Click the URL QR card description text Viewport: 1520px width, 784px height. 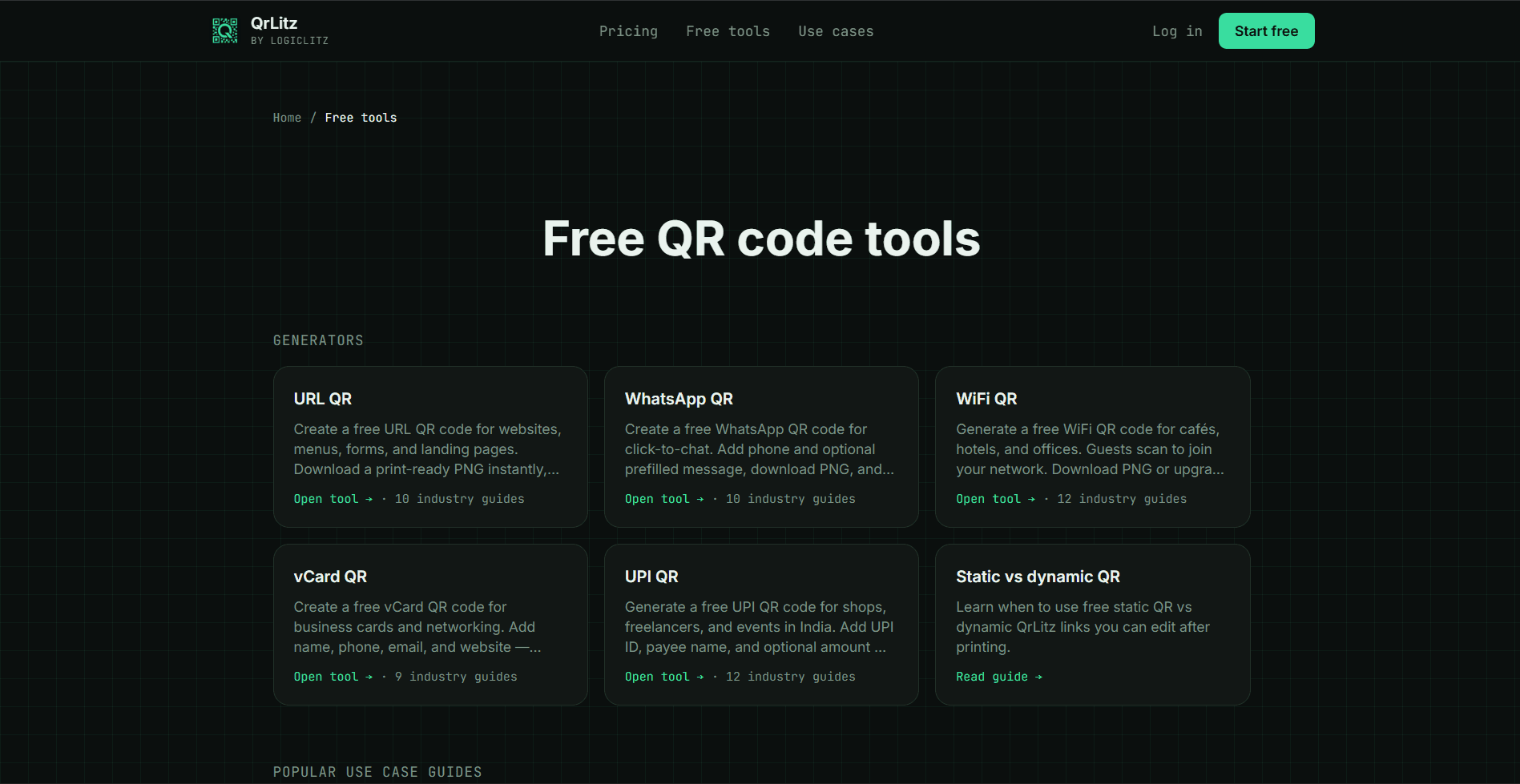[428, 449]
